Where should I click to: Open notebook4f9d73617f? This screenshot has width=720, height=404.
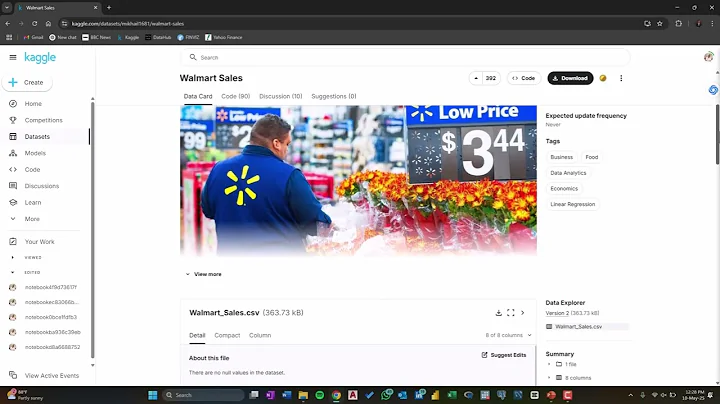pos(51,287)
